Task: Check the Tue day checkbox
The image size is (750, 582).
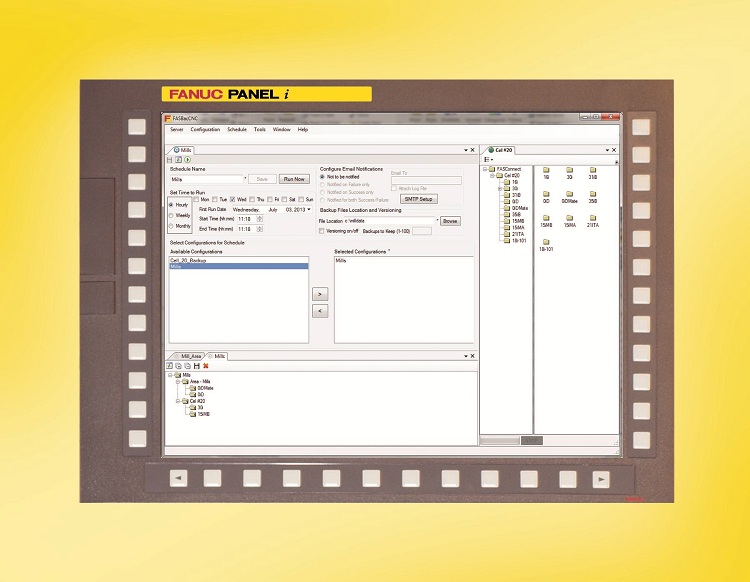Action: tap(215, 199)
